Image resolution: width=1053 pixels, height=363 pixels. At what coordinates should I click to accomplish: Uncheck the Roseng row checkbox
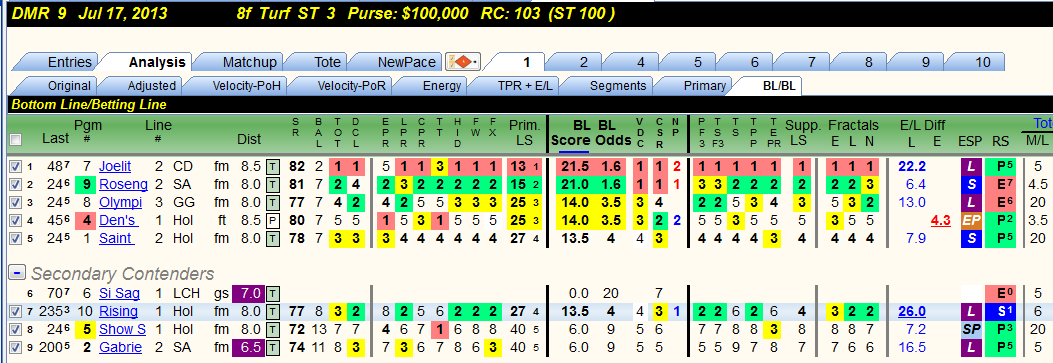[15, 184]
